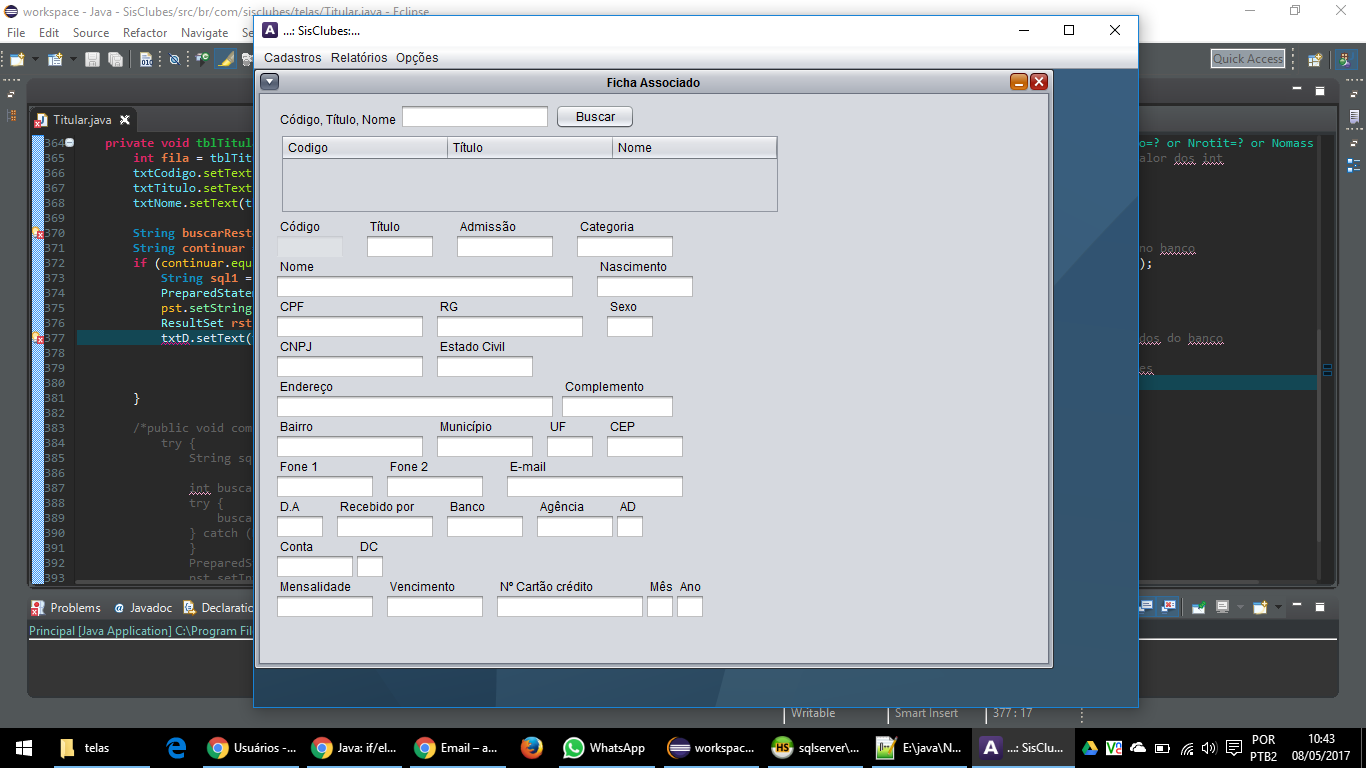Minimize the Ficha Associado internal frame
1366x768 pixels.
tap(1019, 82)
